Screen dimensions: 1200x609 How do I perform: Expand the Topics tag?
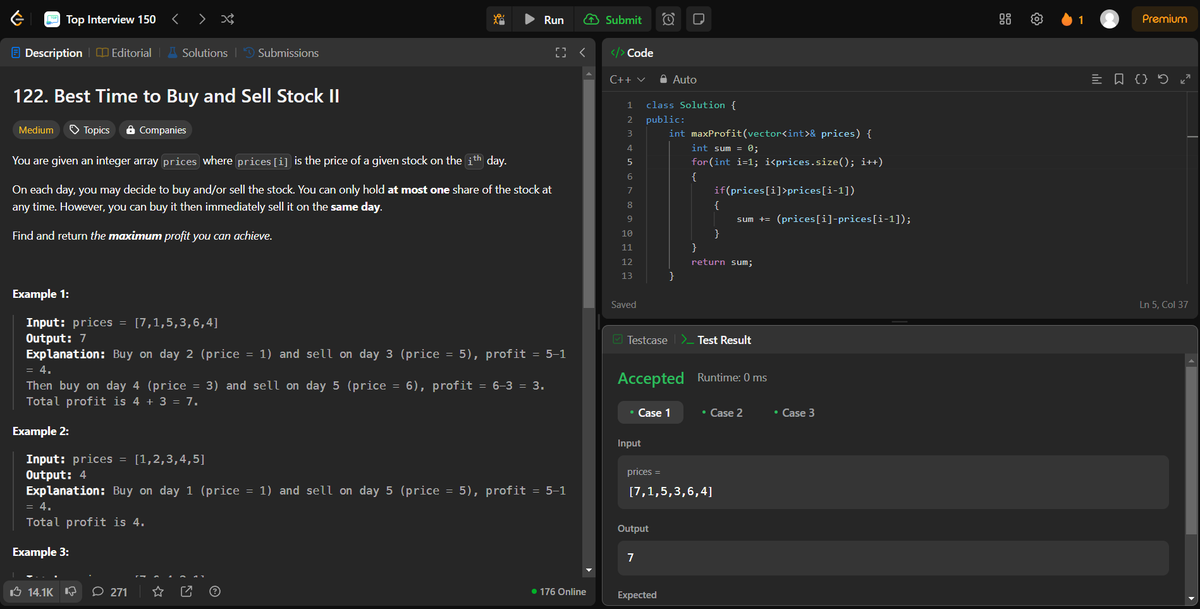tap(89, 130)
